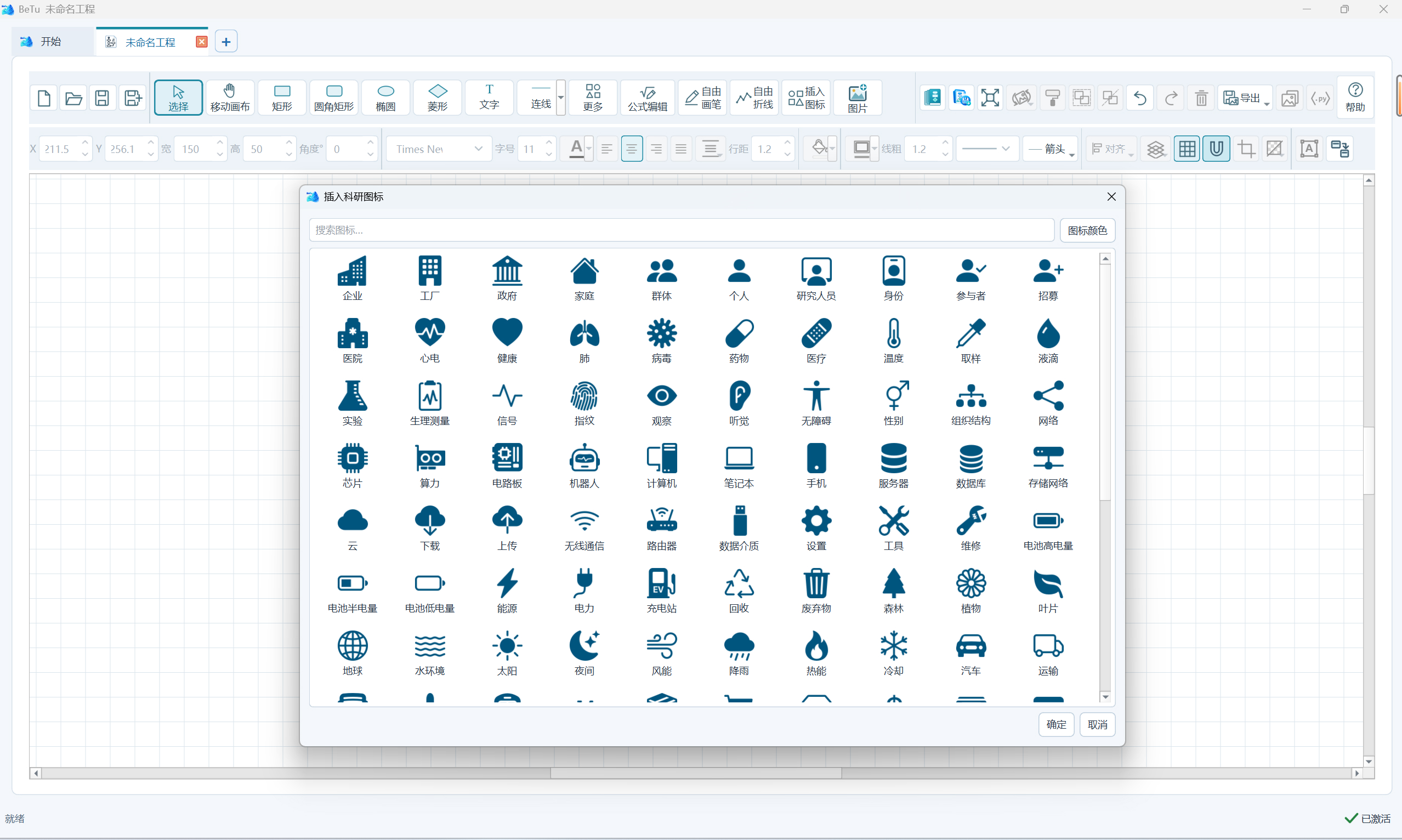Click the 移动画布 pan canvas tool
The image size is (1402, 840).
pyautogui.click(x=229, y=98)
